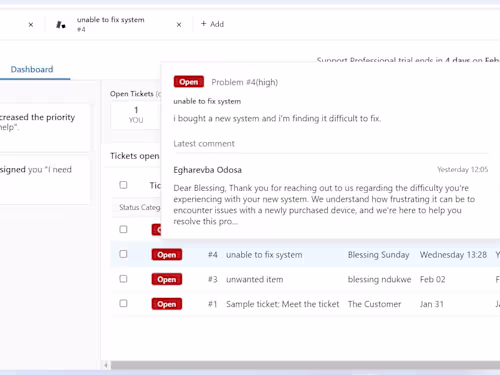Click the plus Add tab button
Screen dimensions: 500x375
(212, 24)
